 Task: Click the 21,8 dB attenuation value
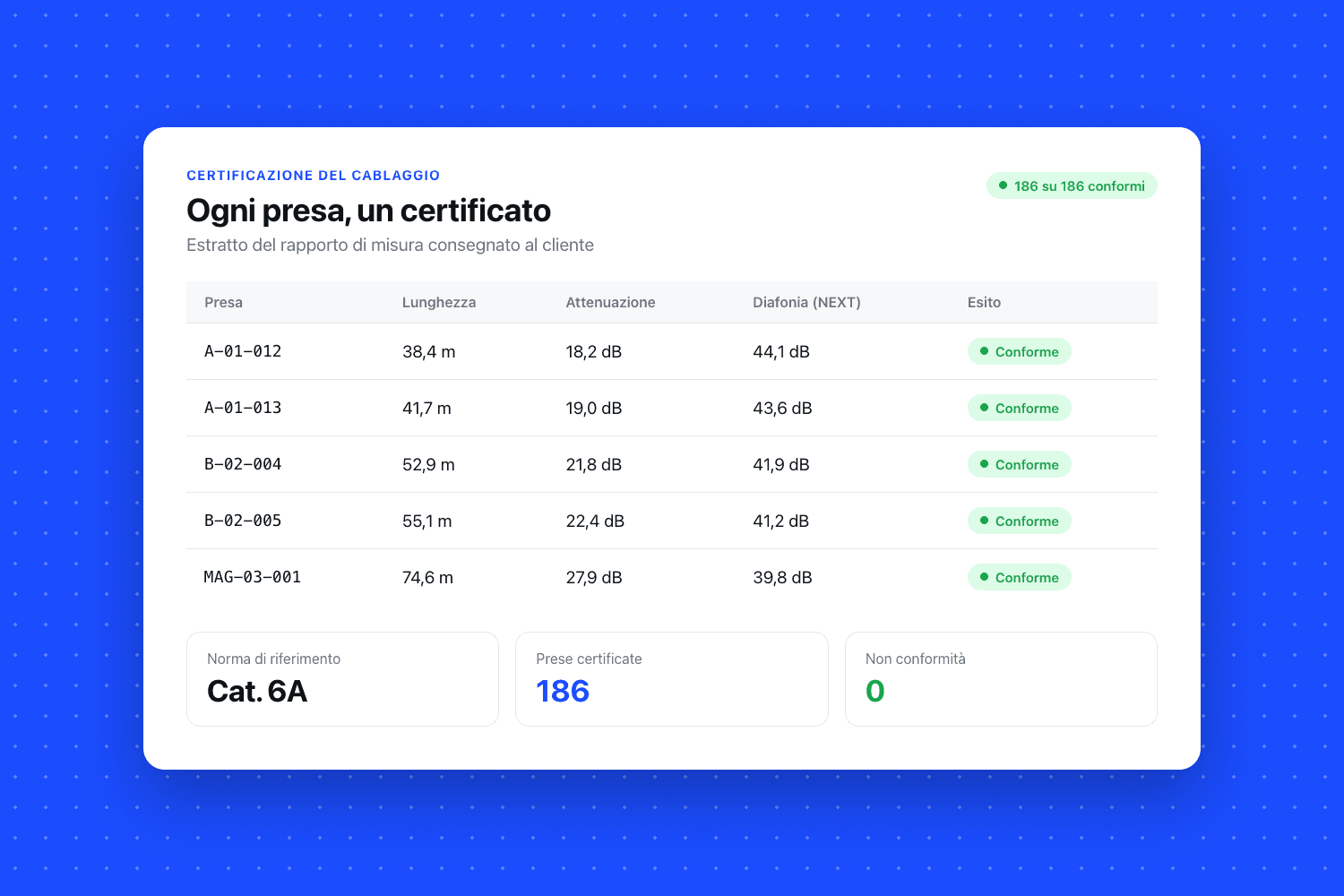coord(593,464)
